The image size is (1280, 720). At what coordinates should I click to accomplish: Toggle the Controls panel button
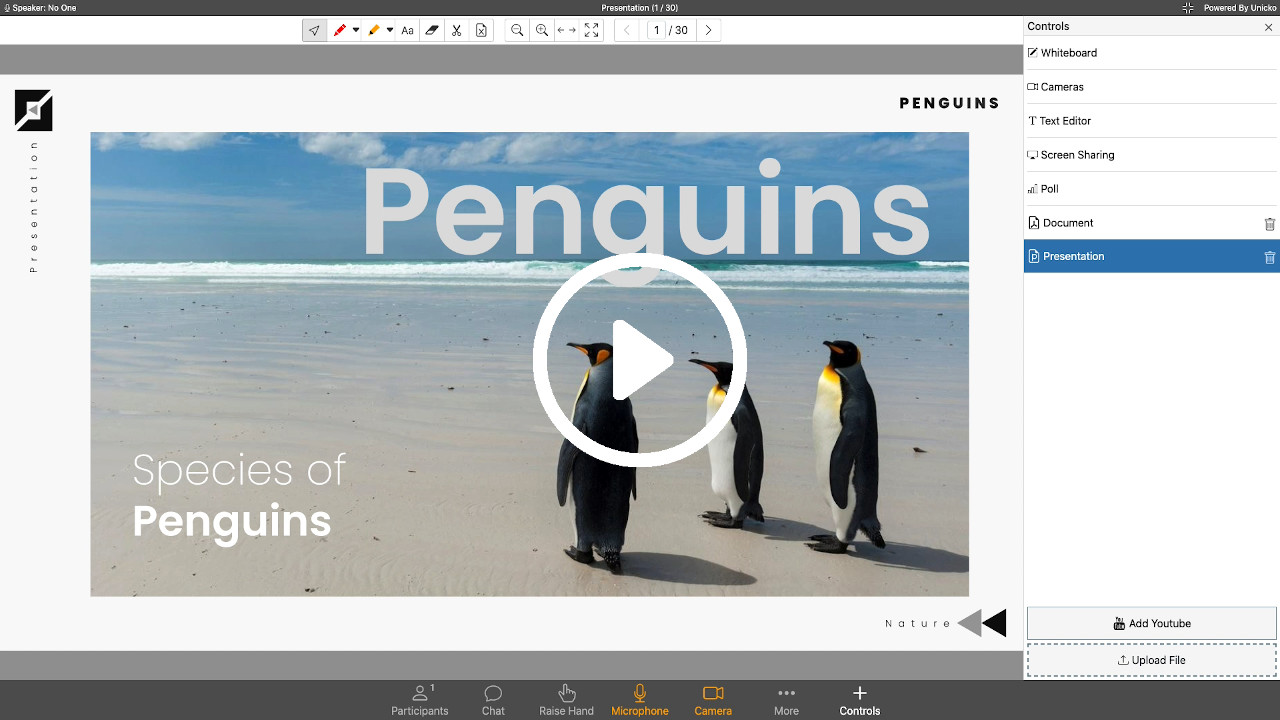(860, 700)
